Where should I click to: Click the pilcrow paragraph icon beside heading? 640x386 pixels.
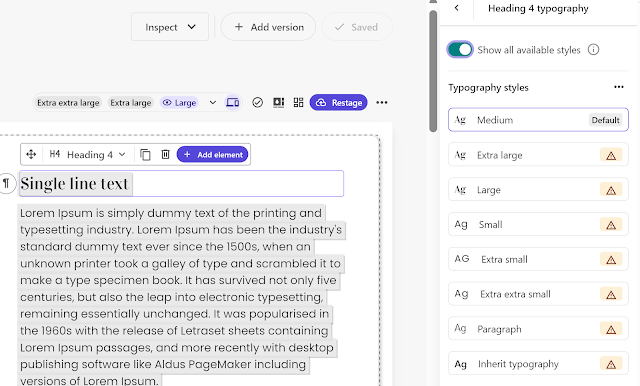point(7,183)
